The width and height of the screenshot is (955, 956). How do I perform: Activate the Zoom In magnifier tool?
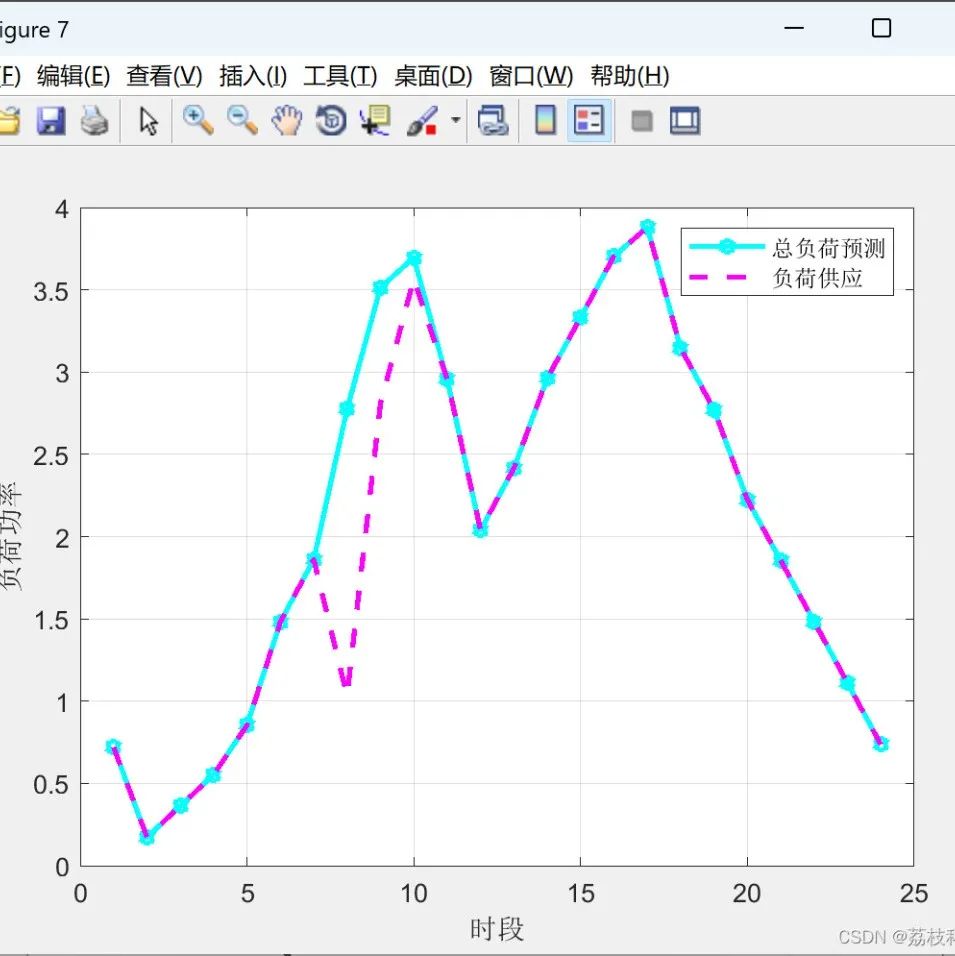198,120
